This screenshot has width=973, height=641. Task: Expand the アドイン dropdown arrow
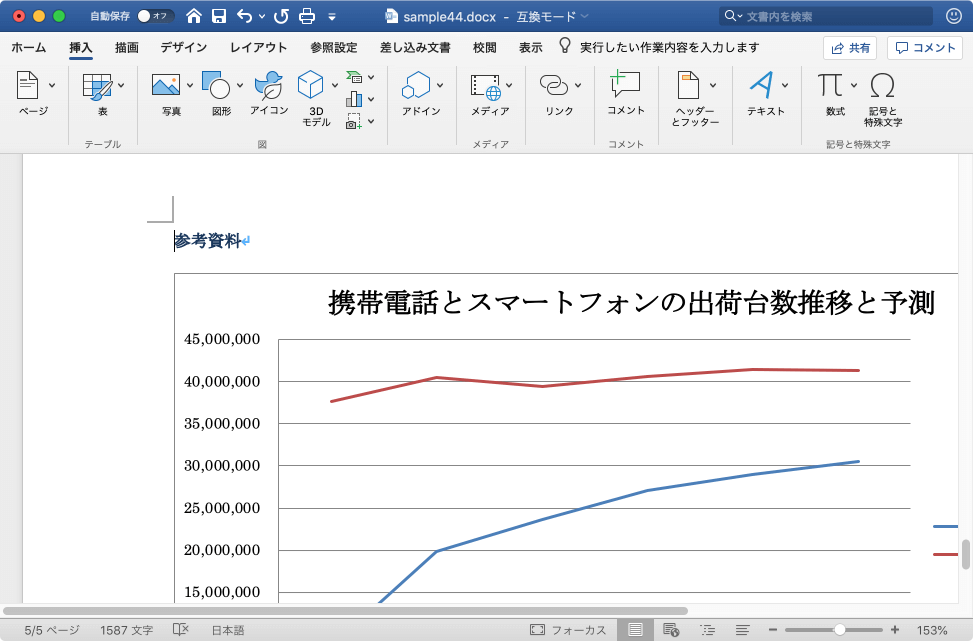pyautogui.click(x=440, y=86)
